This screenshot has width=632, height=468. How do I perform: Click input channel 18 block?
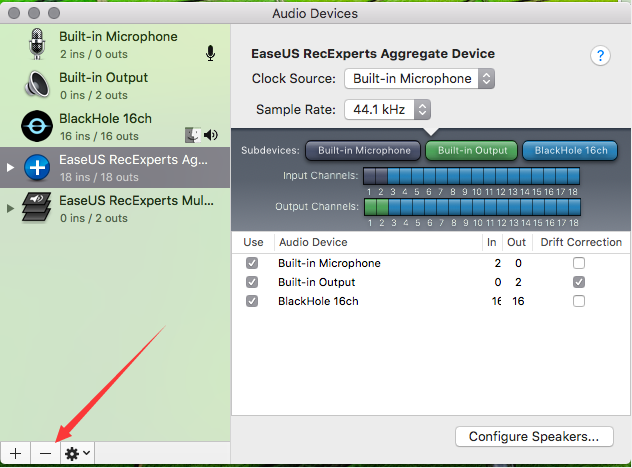574,176
